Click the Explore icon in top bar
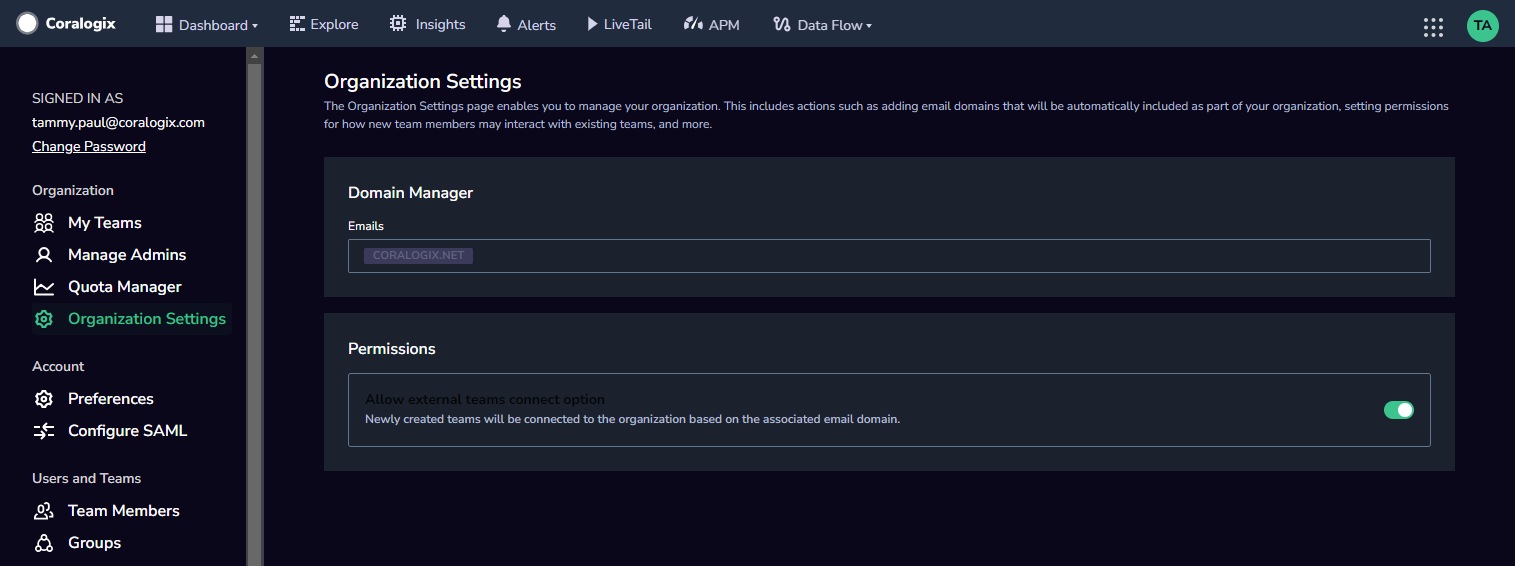 coord(297,24)
